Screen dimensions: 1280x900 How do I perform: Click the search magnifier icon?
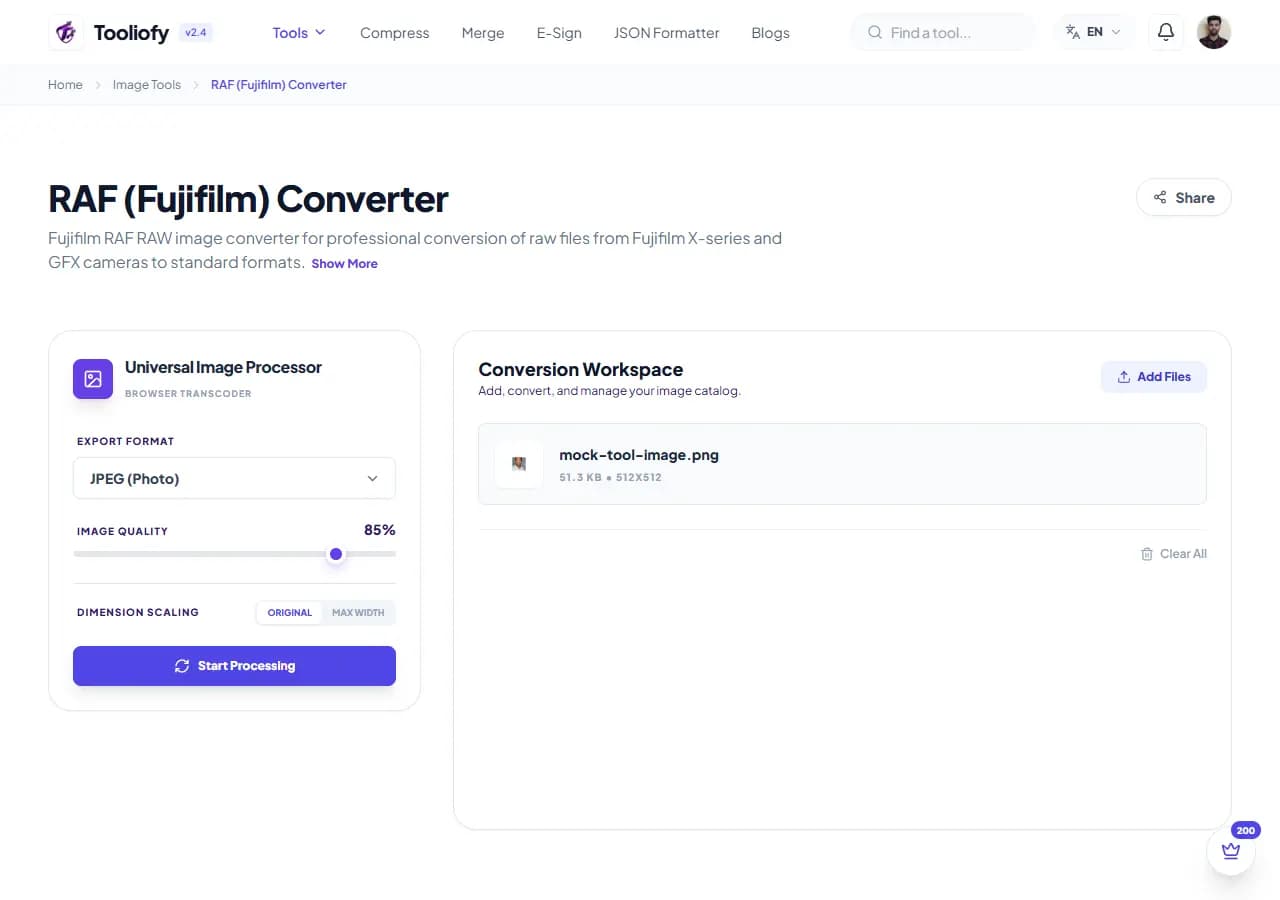[875, 32]
